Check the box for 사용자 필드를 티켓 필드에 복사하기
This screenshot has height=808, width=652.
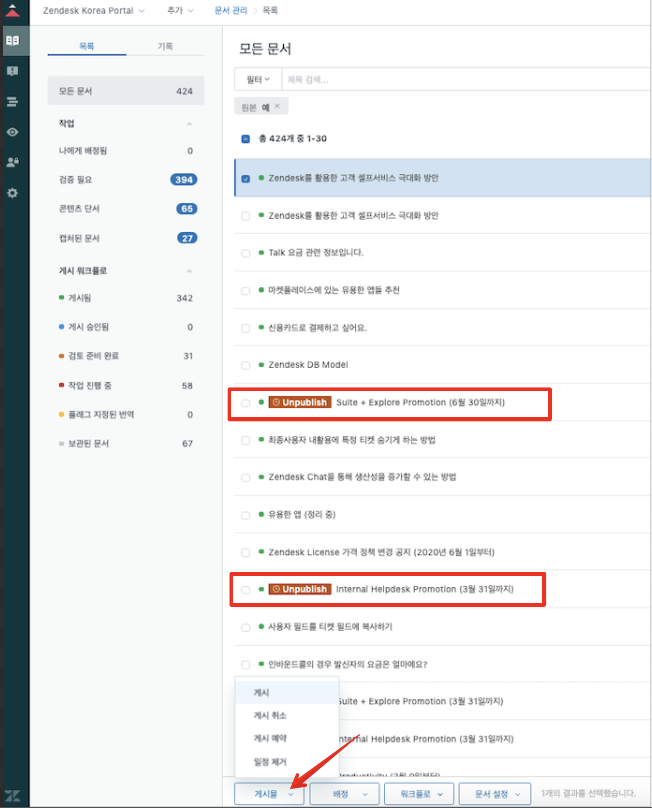[x=246, y=628]
